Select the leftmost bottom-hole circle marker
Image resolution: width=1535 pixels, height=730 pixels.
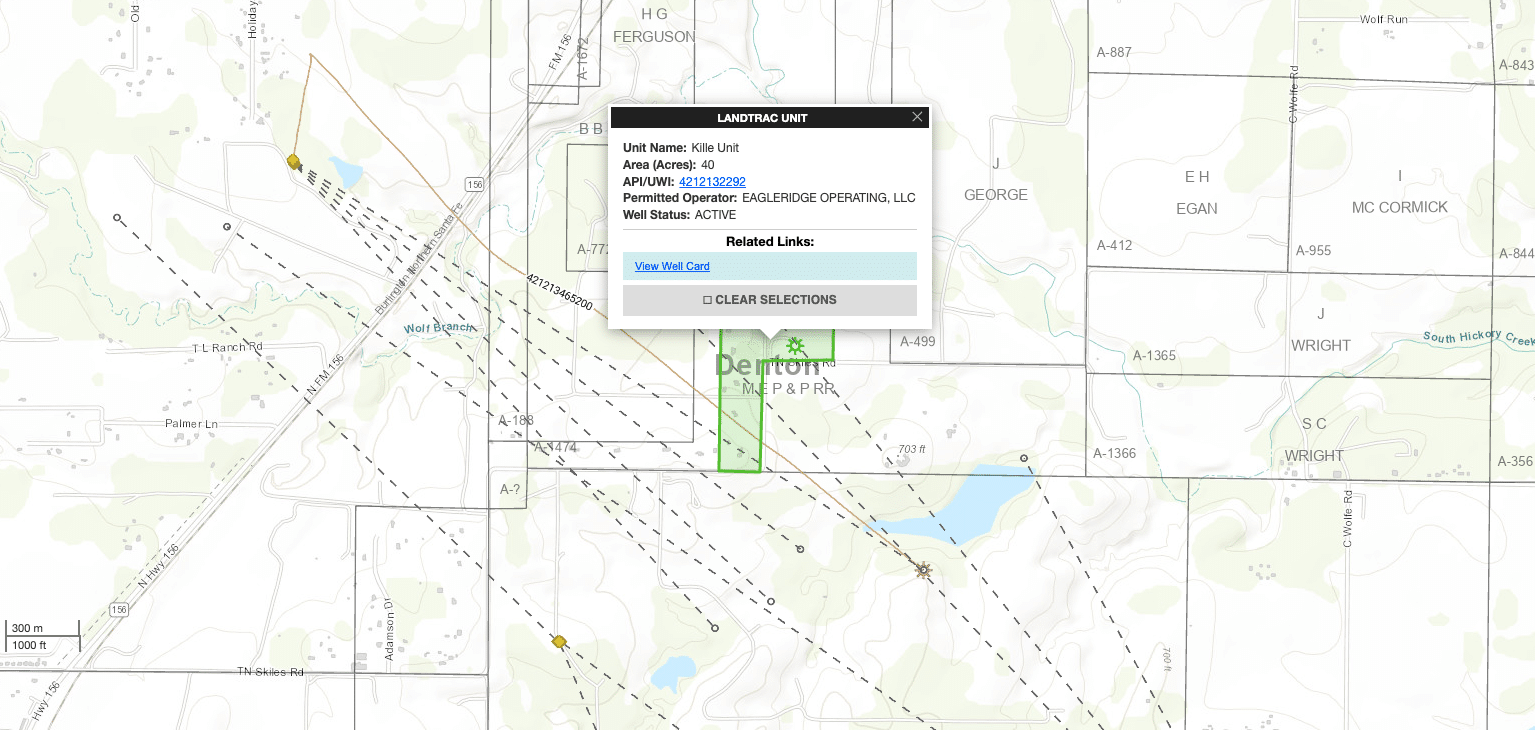point(117,217)
